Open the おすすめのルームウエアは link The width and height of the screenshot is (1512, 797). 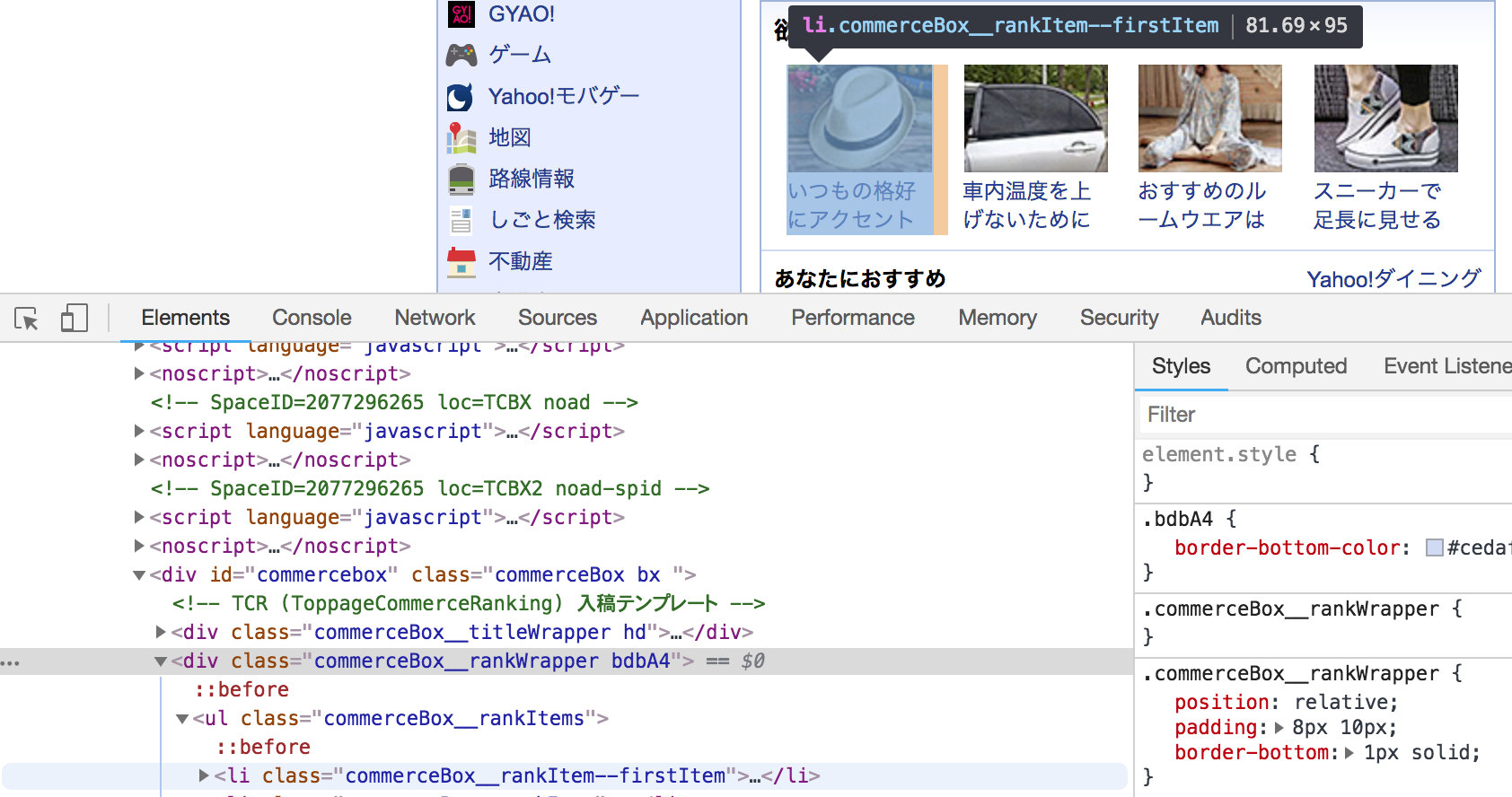[1202, 206]
